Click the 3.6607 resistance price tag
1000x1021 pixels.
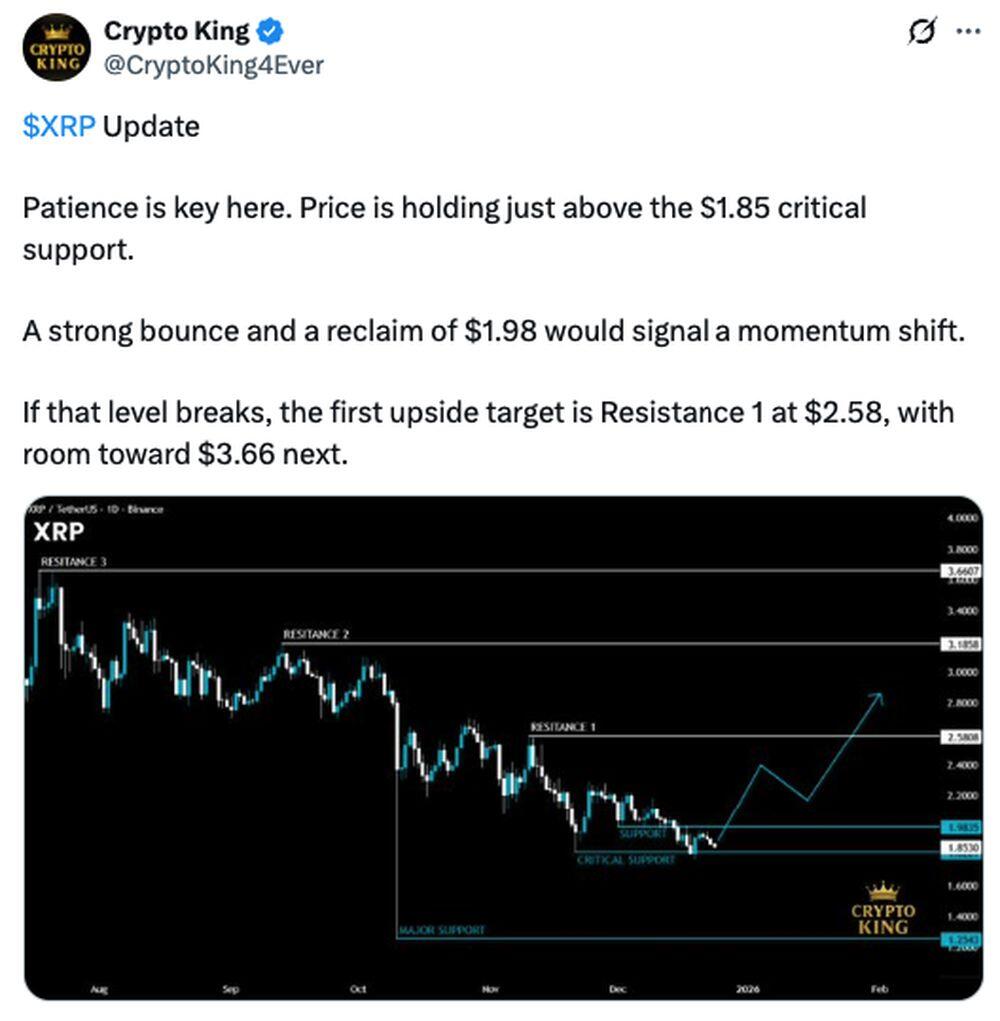coord(961,570)
